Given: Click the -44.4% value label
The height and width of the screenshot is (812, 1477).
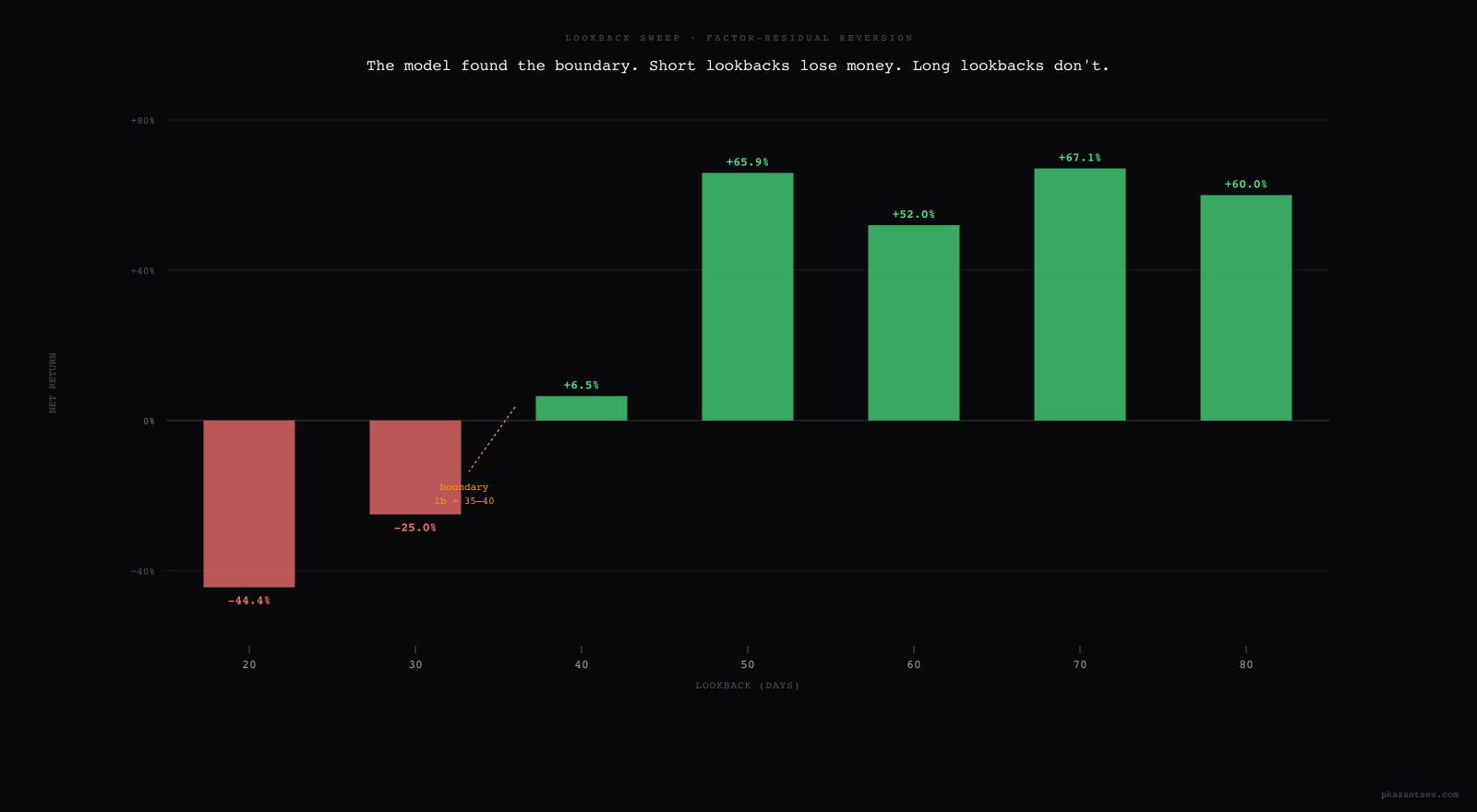Looking at the screenshot, I should coord(249,601).
